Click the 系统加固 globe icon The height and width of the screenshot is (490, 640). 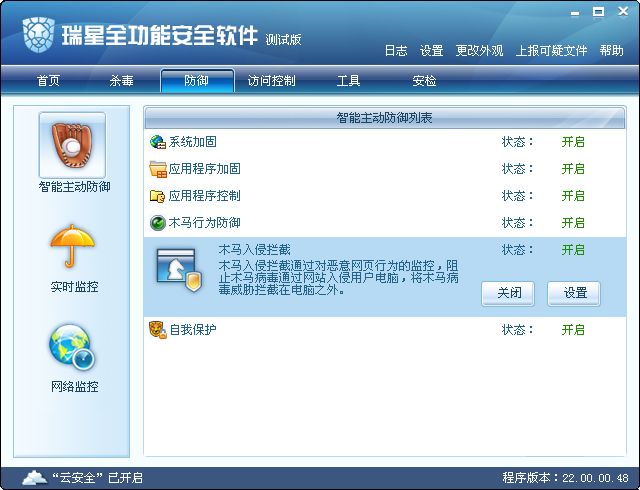coord(158,142)
